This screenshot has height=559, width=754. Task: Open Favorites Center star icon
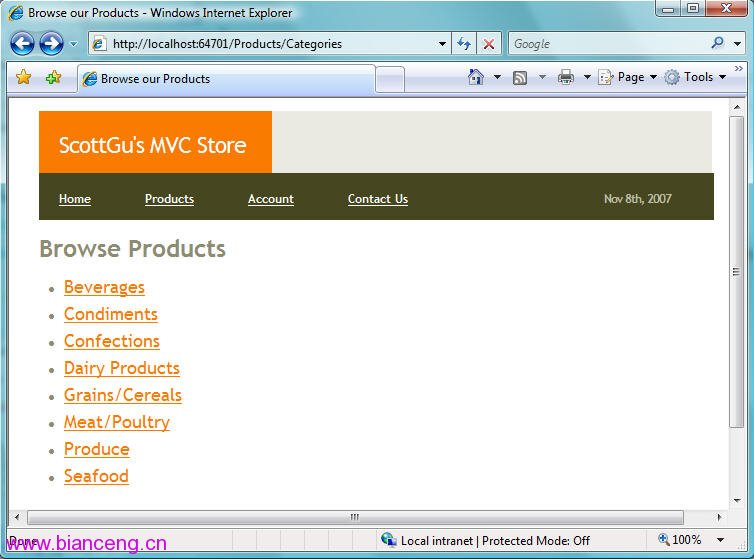[x=23, y=77]
